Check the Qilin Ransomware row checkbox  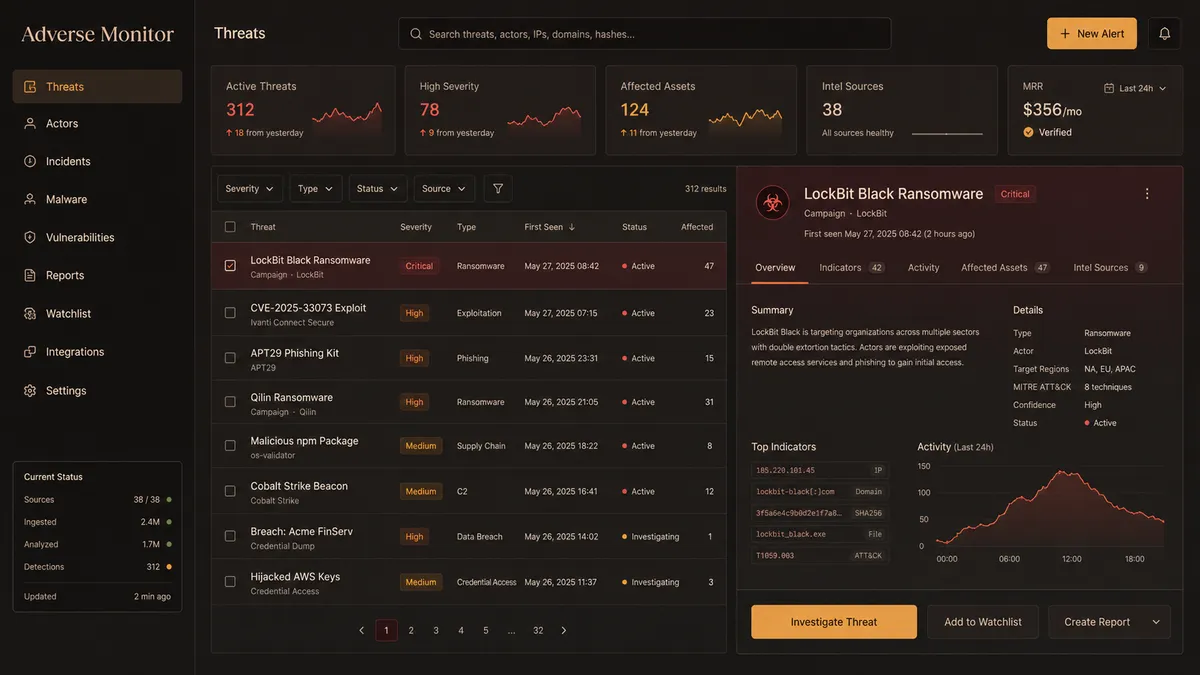tap(230, 402)
